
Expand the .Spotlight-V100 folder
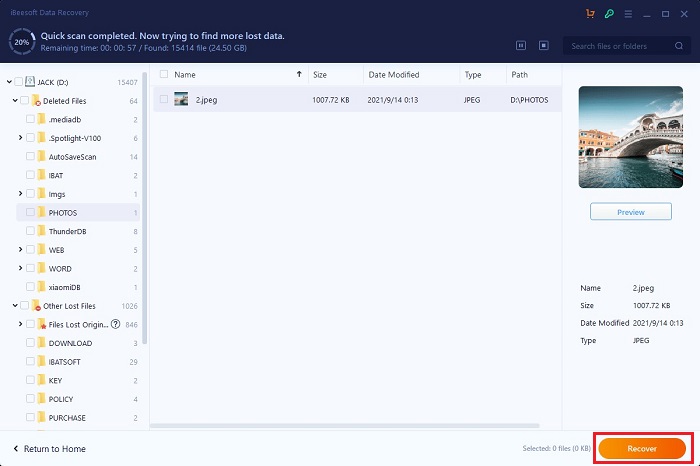[20, 138]
